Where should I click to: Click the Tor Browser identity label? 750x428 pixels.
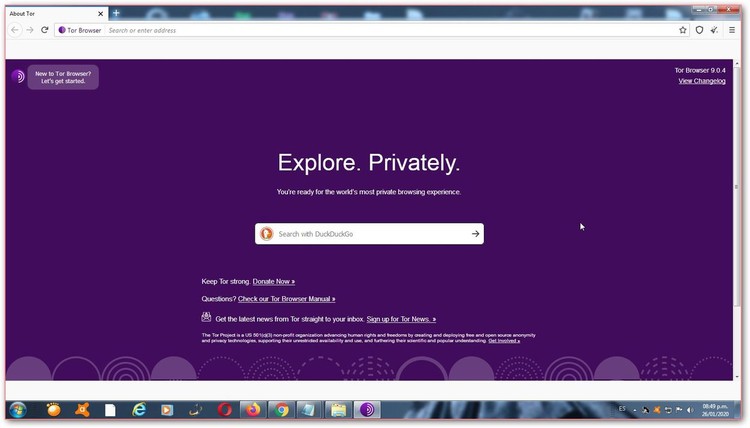[x=80, y=30]
